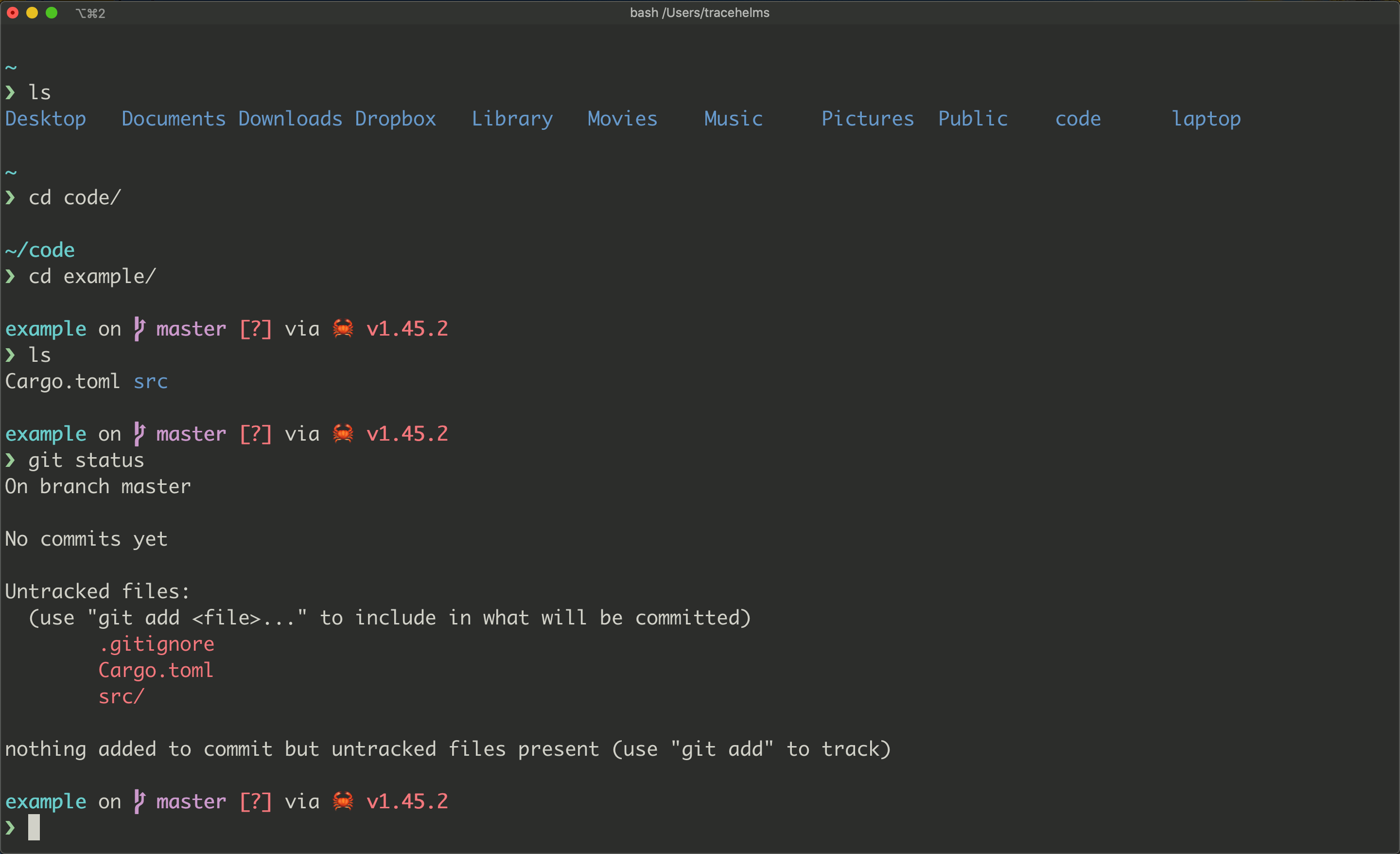Click the red close window button

tap(13, 13)
